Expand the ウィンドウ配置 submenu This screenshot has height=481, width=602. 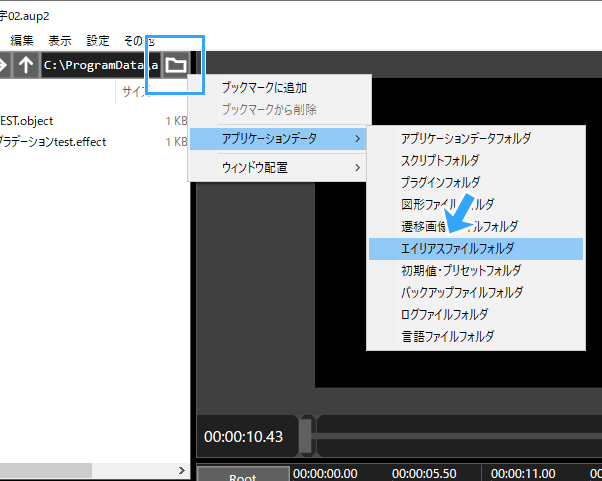278,167
